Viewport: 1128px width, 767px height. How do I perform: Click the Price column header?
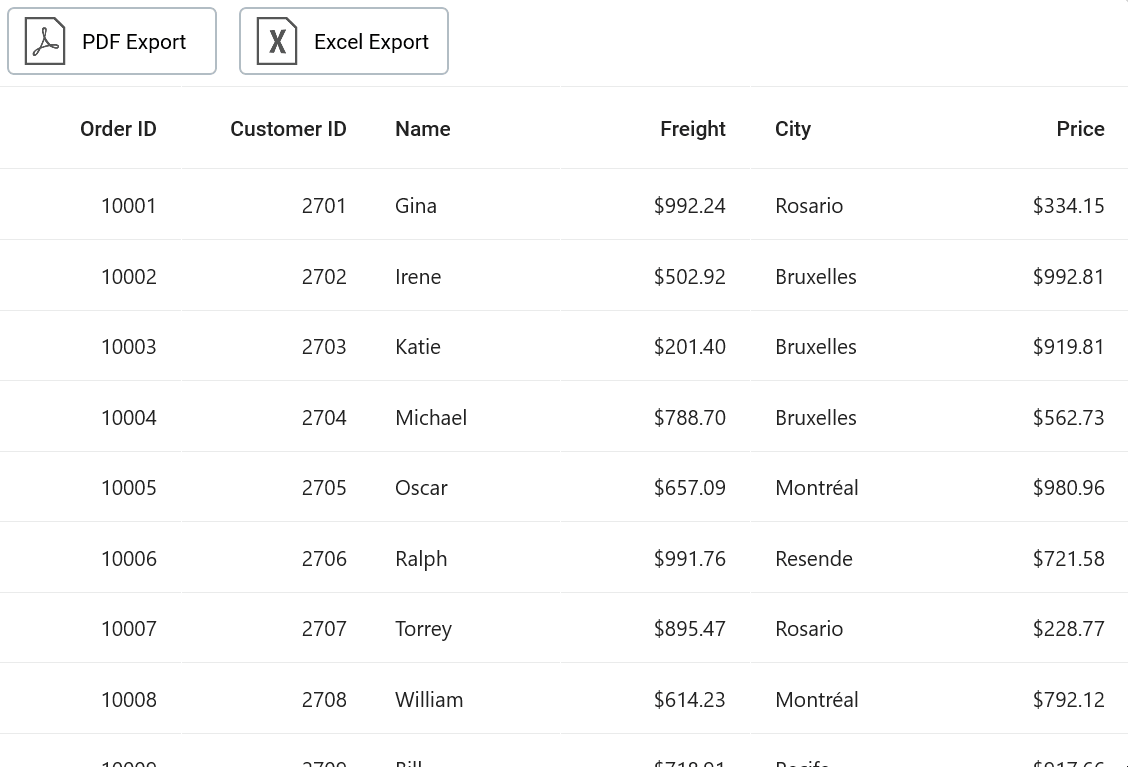click(1080, 129)
